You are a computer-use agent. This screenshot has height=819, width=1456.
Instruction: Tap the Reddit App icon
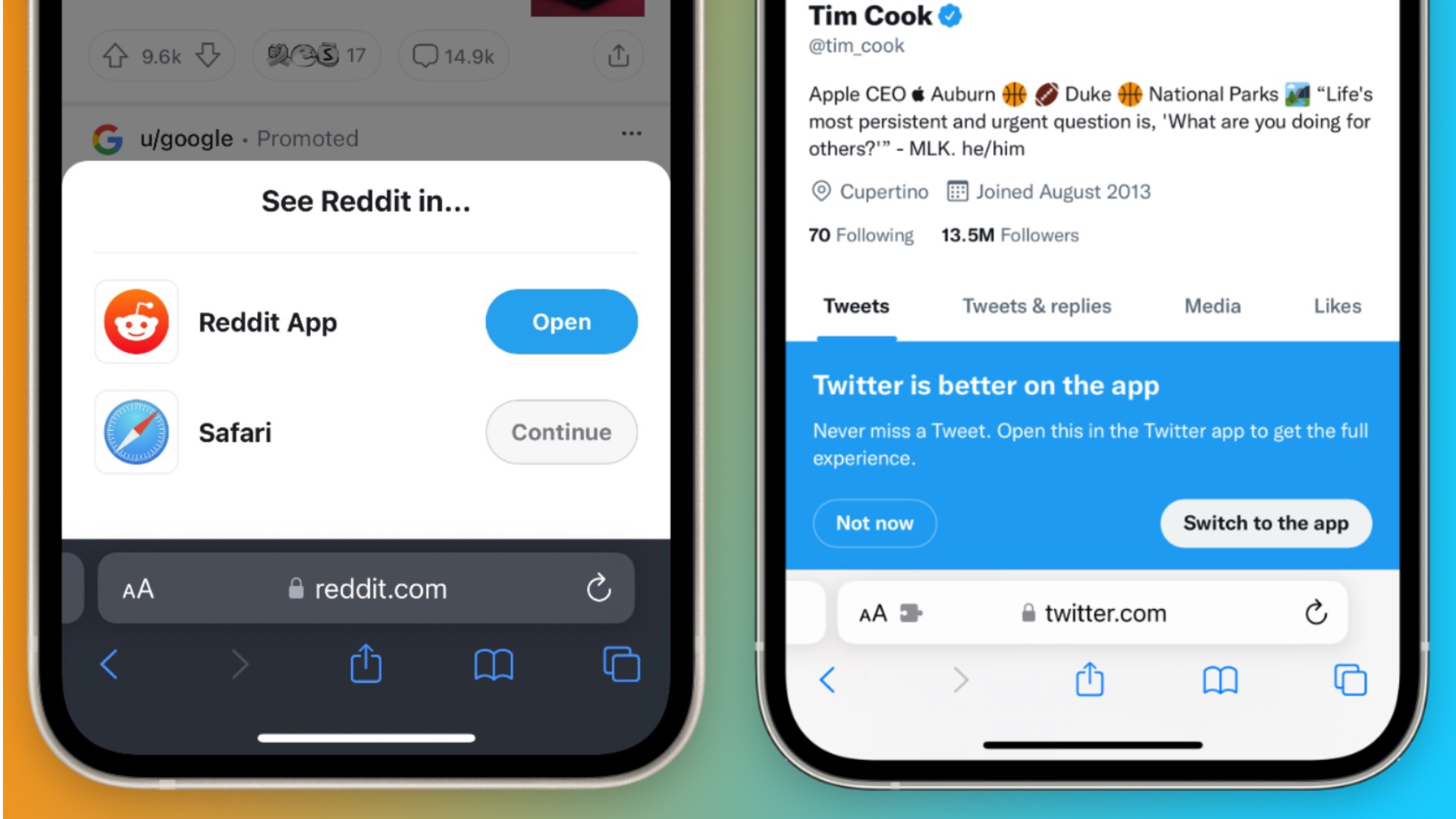[x=136, y=322]
